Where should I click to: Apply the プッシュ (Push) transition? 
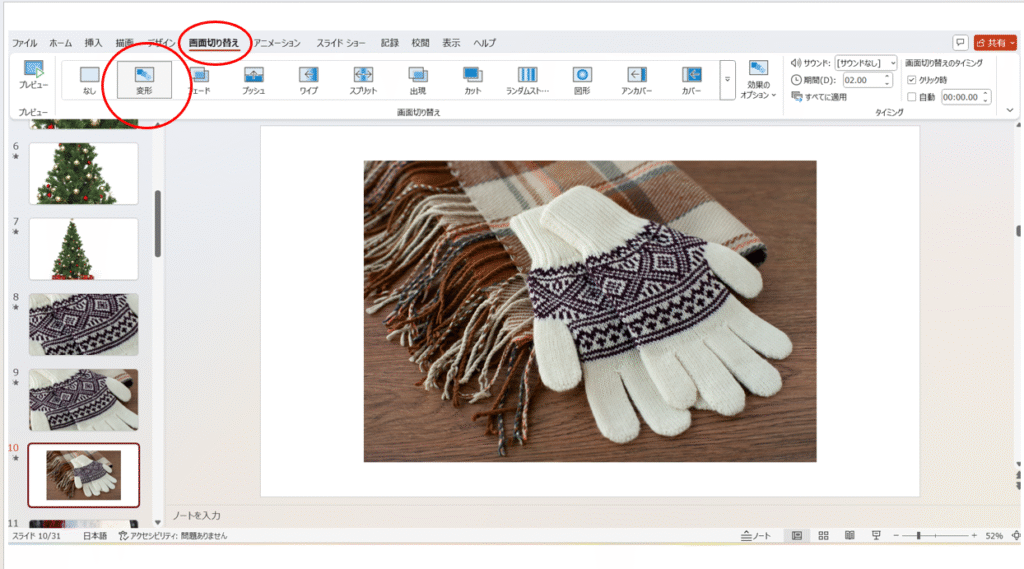coord(253,80)
